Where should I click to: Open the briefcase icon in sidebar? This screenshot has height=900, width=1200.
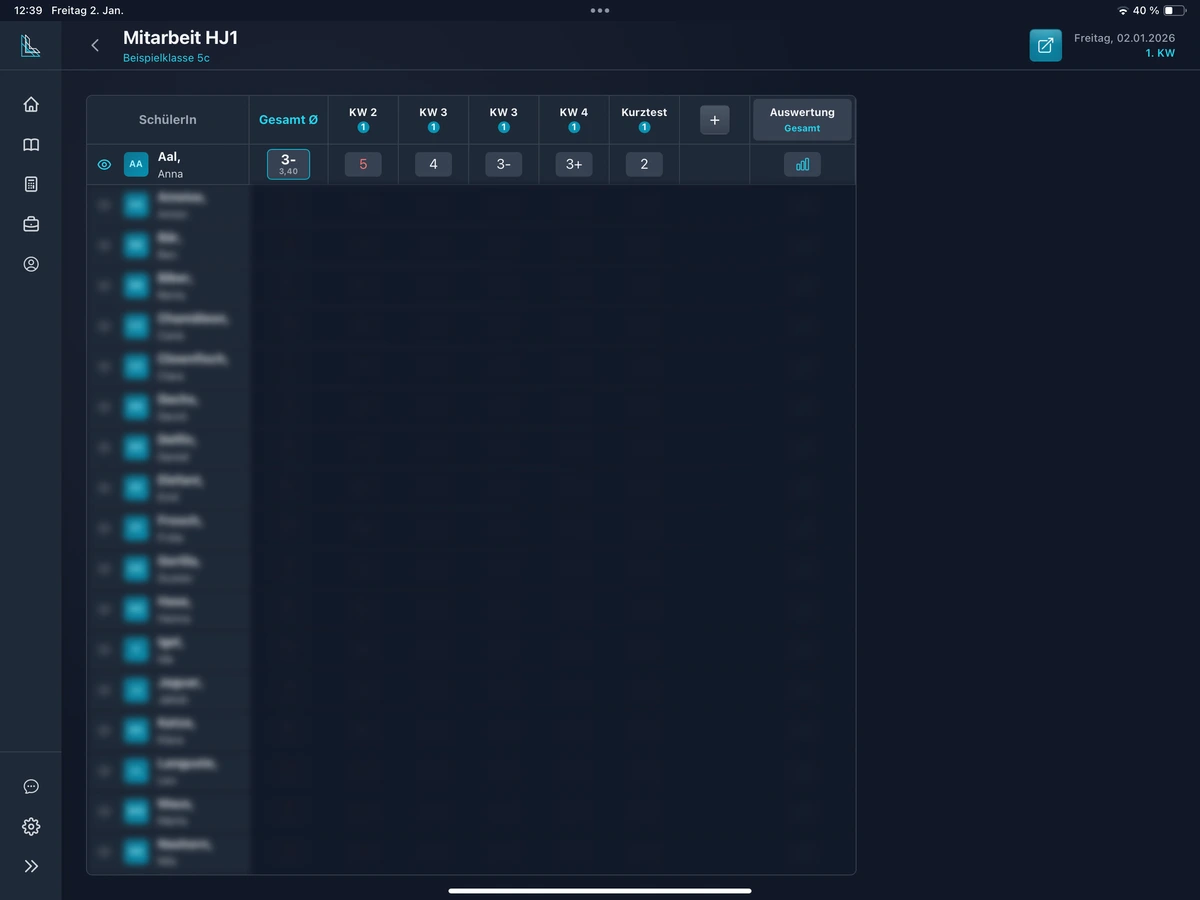[31, 224]
